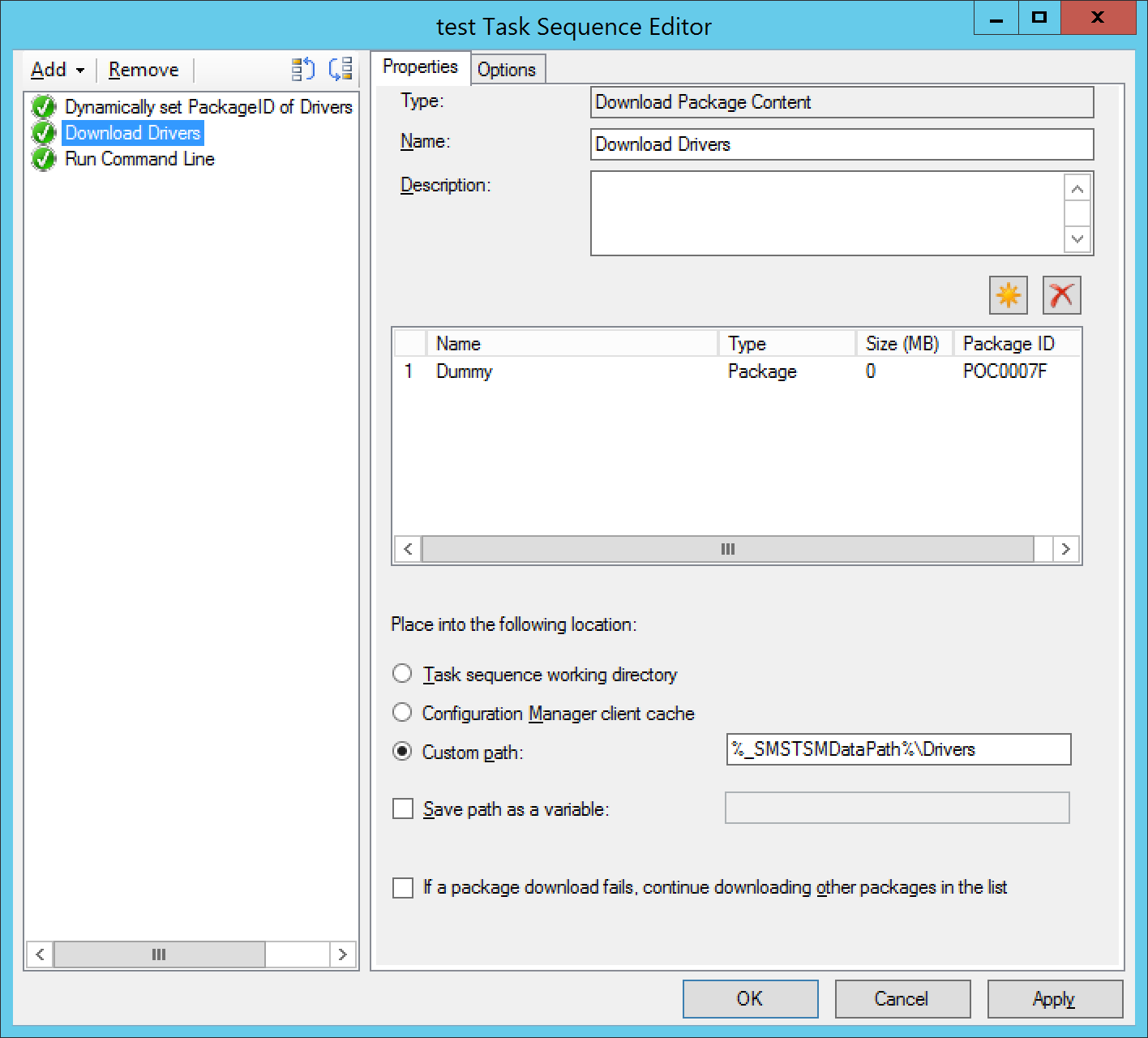Sort the package list by Name column

point(572,344)
